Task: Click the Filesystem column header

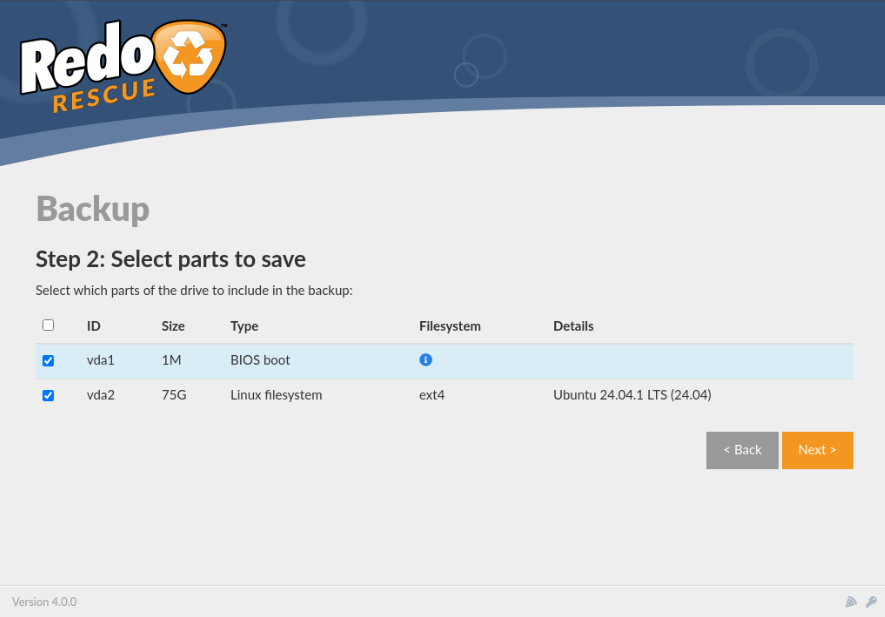Action: coord(449,326)
